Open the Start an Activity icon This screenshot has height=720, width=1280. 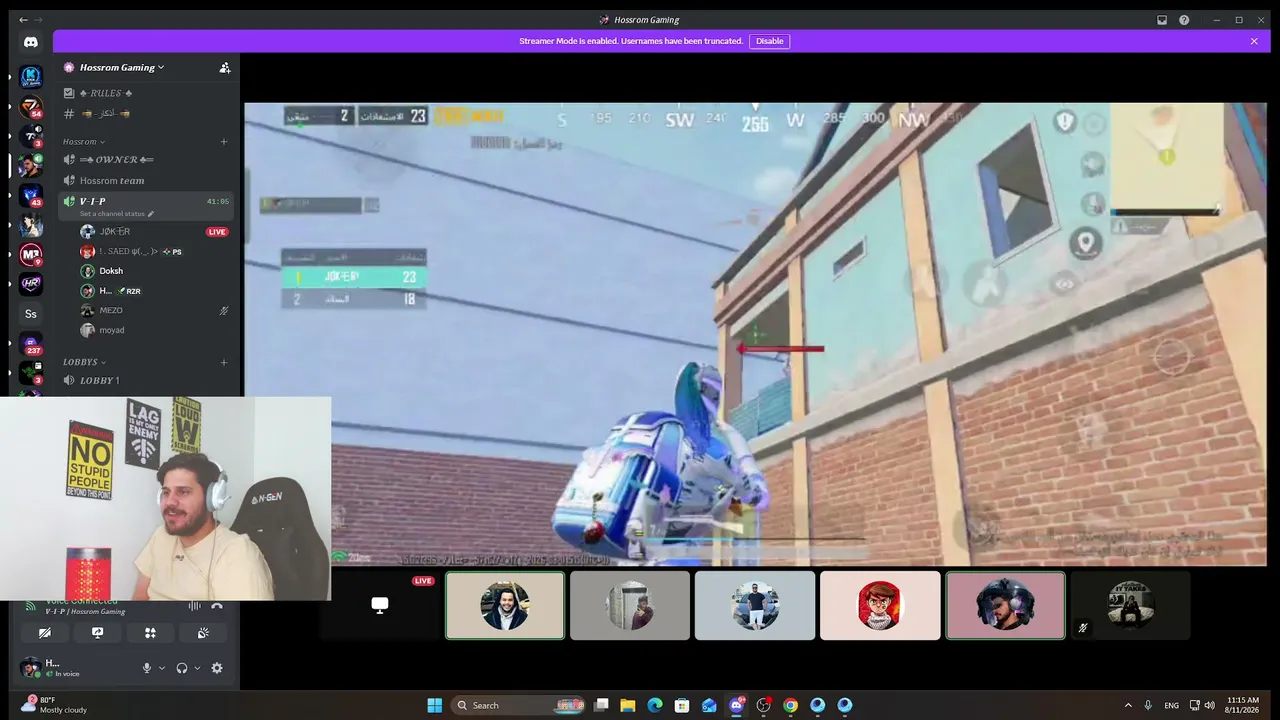[x=150, y=633]
